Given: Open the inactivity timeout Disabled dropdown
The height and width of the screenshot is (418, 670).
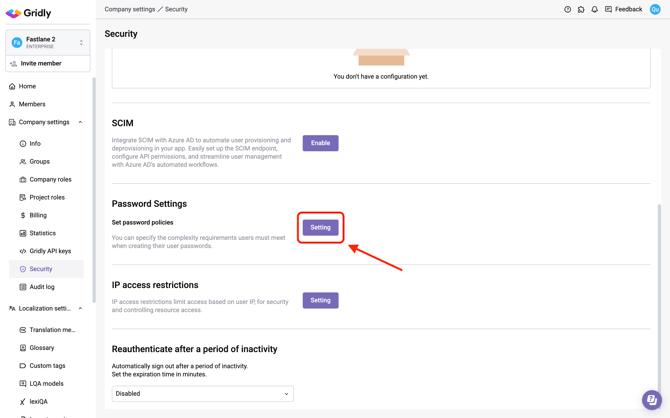Looking at the screenshot, I should point(202,394).
